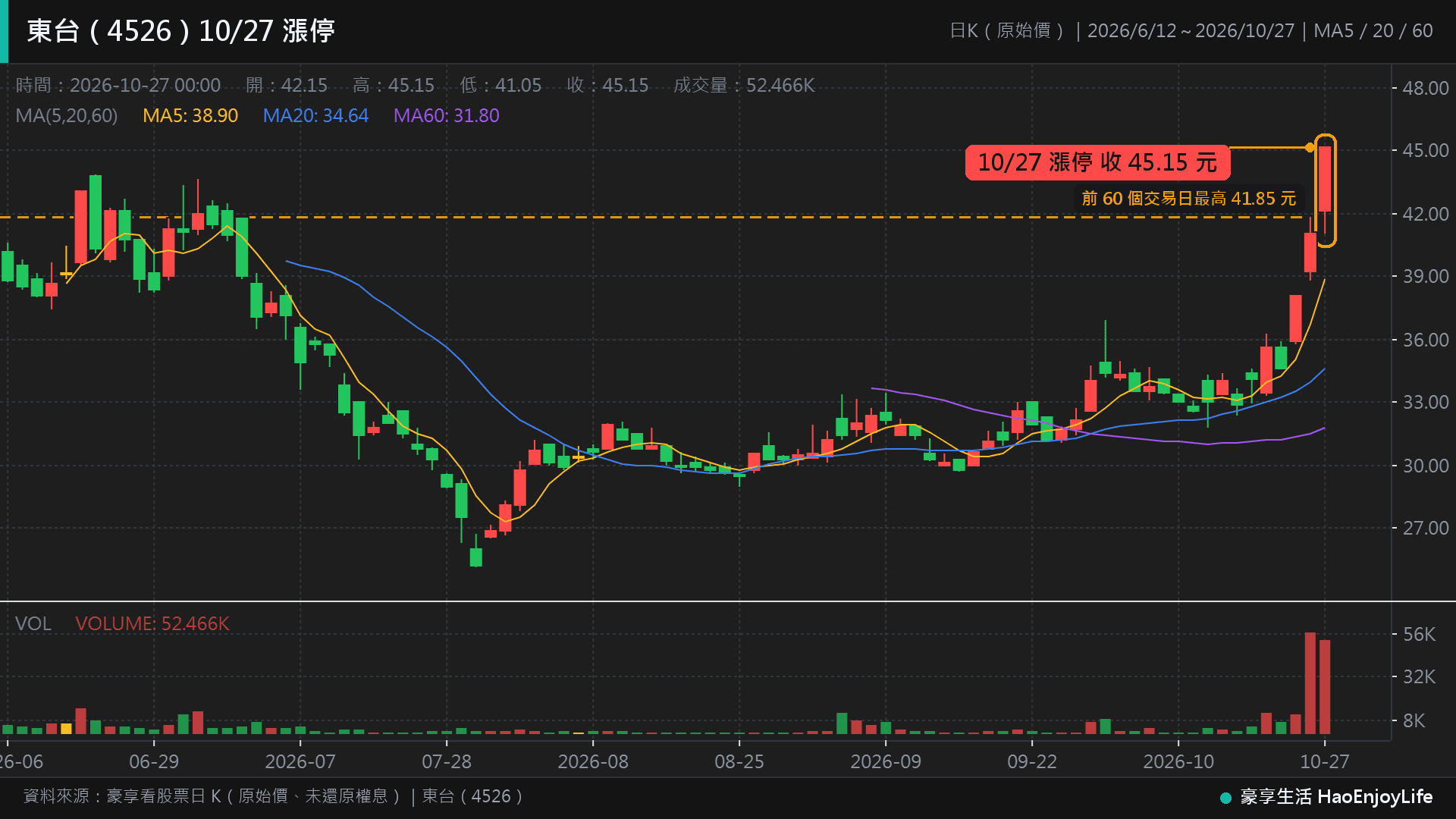Click the 36.00 price axis label

pos(1426,340)
